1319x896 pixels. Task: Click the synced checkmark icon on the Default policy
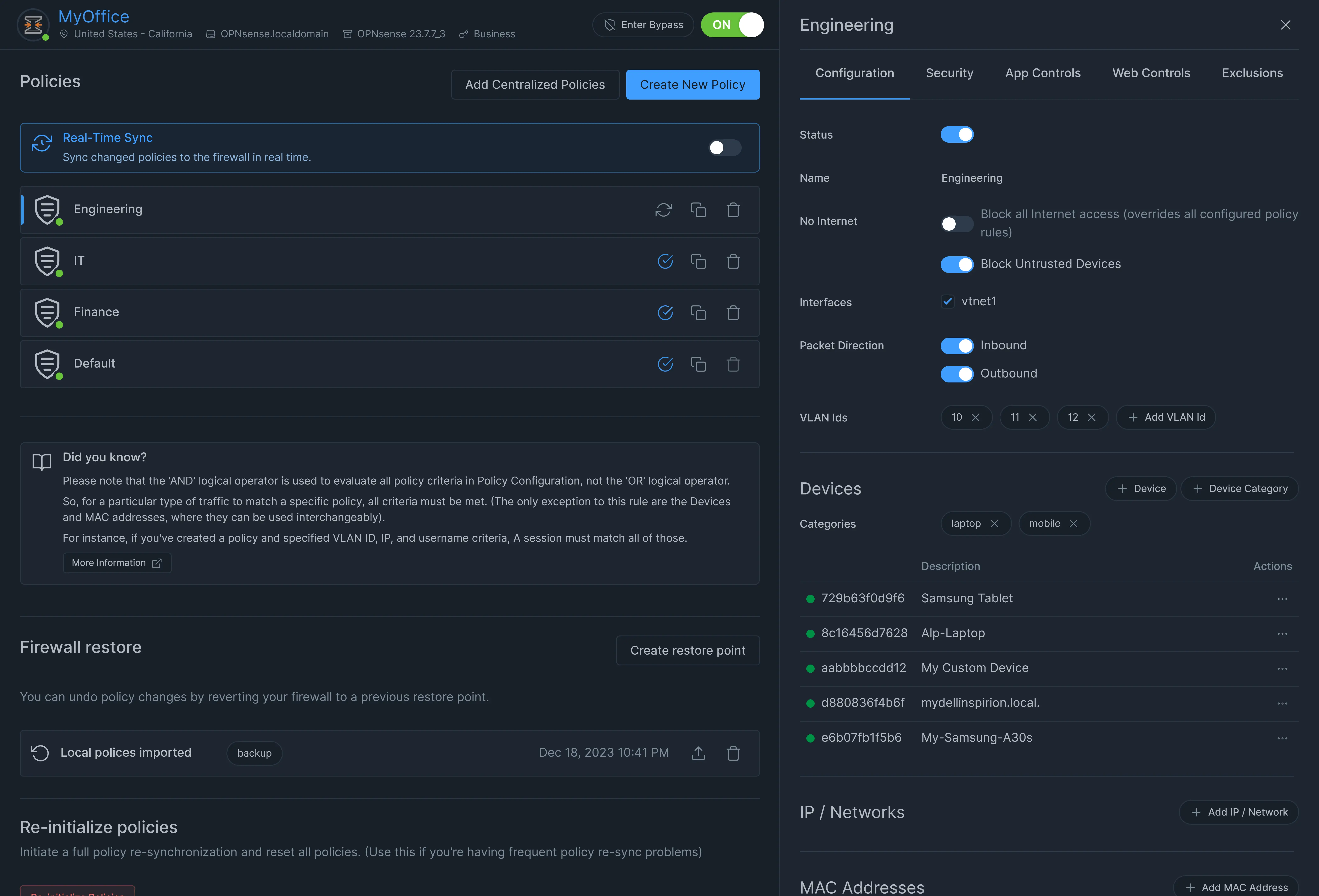665,364
